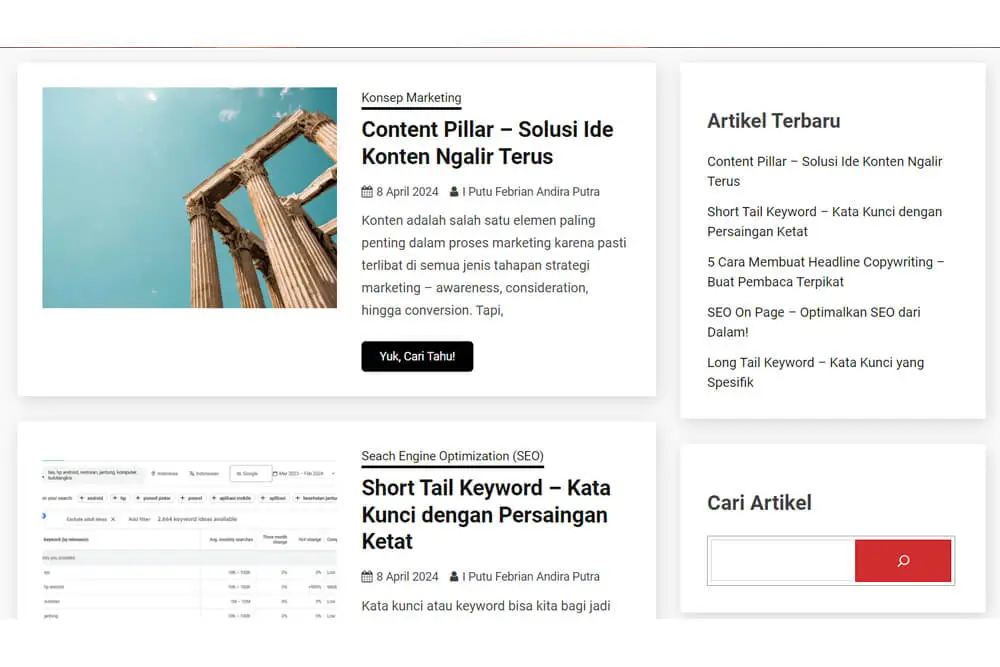The width and height of the screenshot is (1000, 667).
Task: Open the Seach Engine Optimization (SEO) category
Action: pyautogui.click(x=452, y=456)
